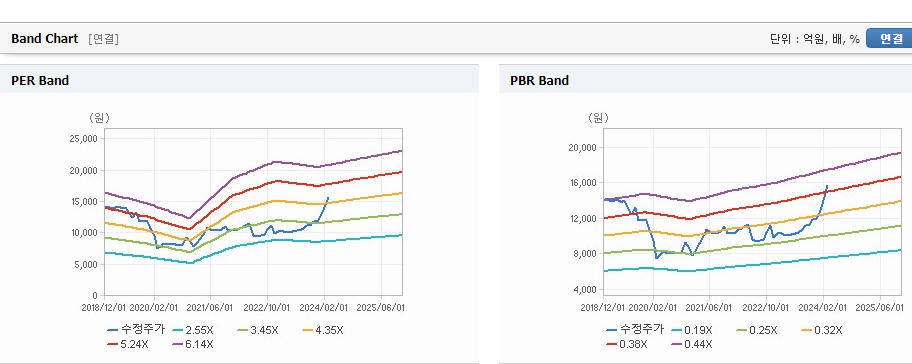Viewport: 912px width, 364px height.
Task: Toggle 5.24X series in PER legend
Action: coord(128,344)
